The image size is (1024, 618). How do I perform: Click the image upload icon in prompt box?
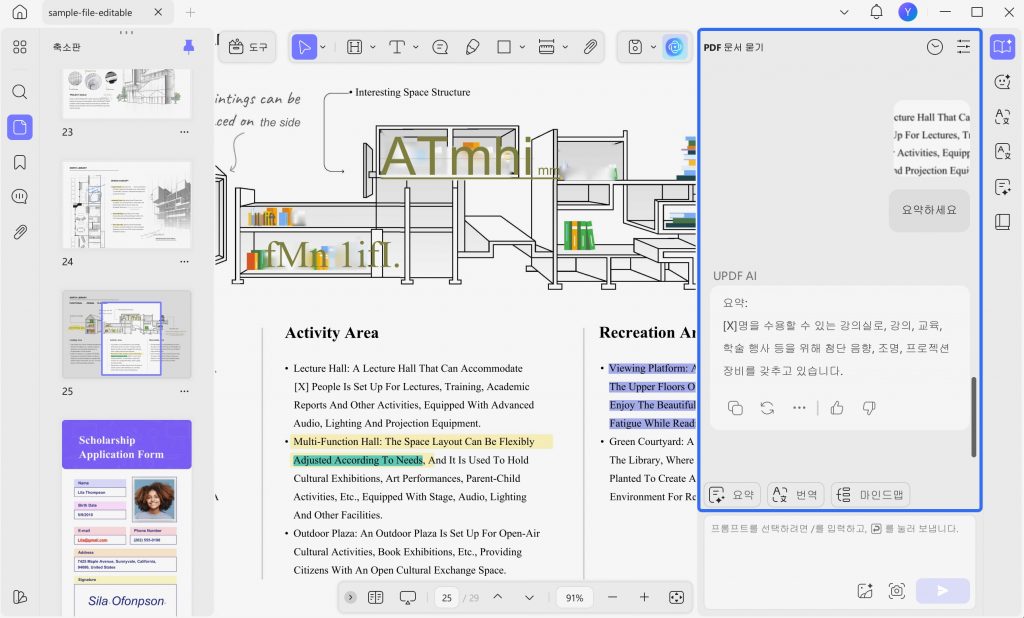pos(865,591)
